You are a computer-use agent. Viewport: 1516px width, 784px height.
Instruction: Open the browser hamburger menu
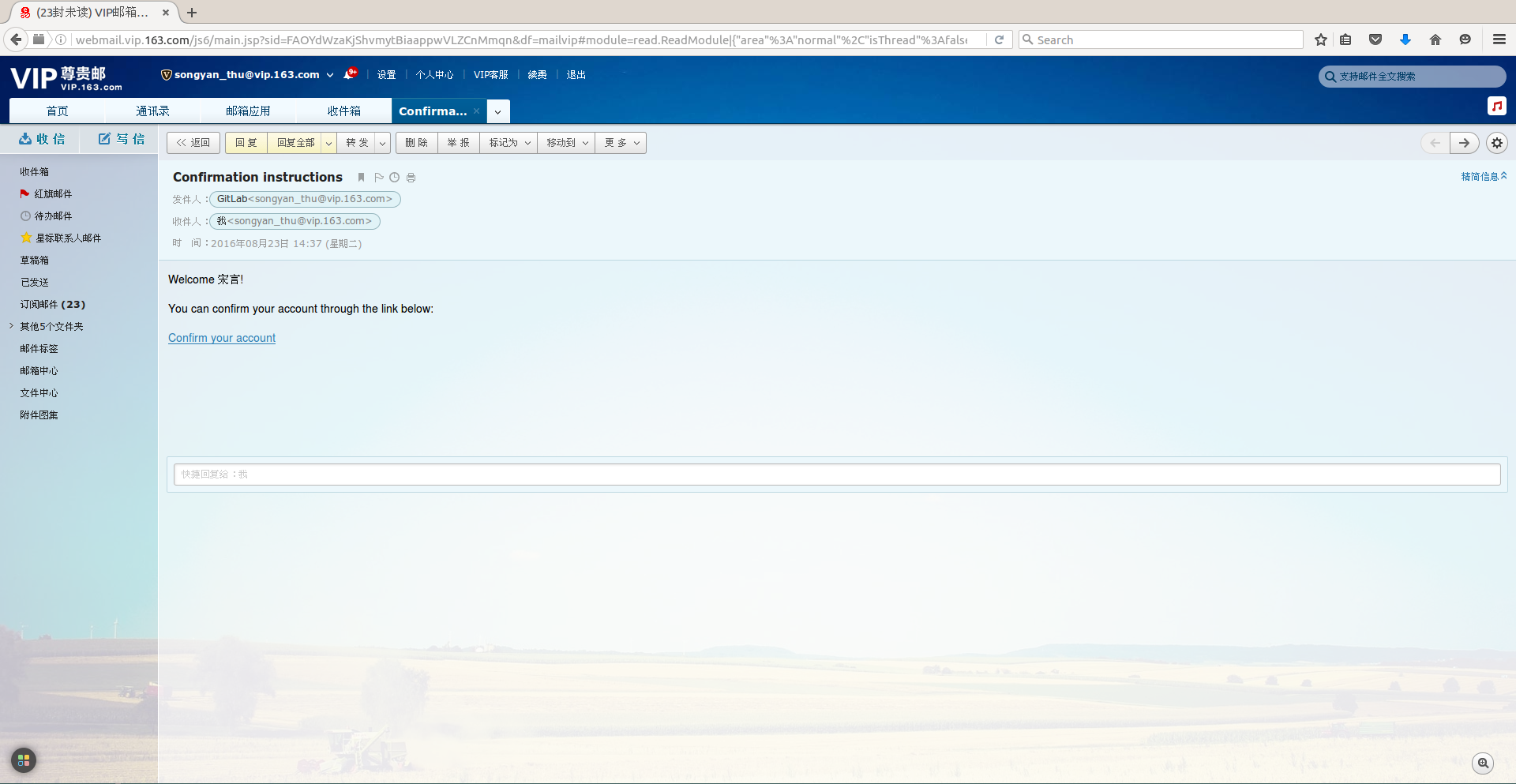click(1499, 39)
